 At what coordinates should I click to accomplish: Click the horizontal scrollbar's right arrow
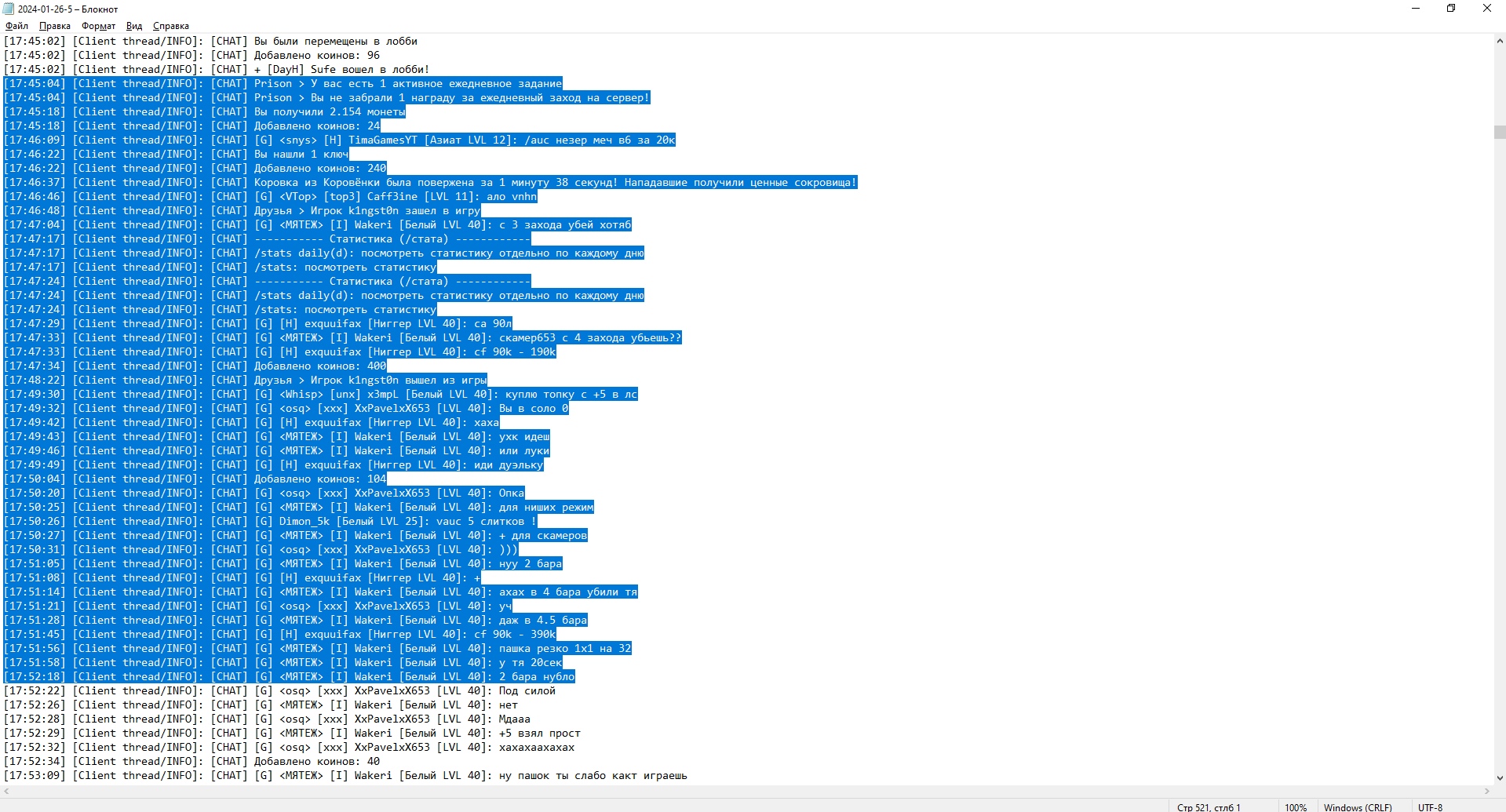[x=1488, y=792]
